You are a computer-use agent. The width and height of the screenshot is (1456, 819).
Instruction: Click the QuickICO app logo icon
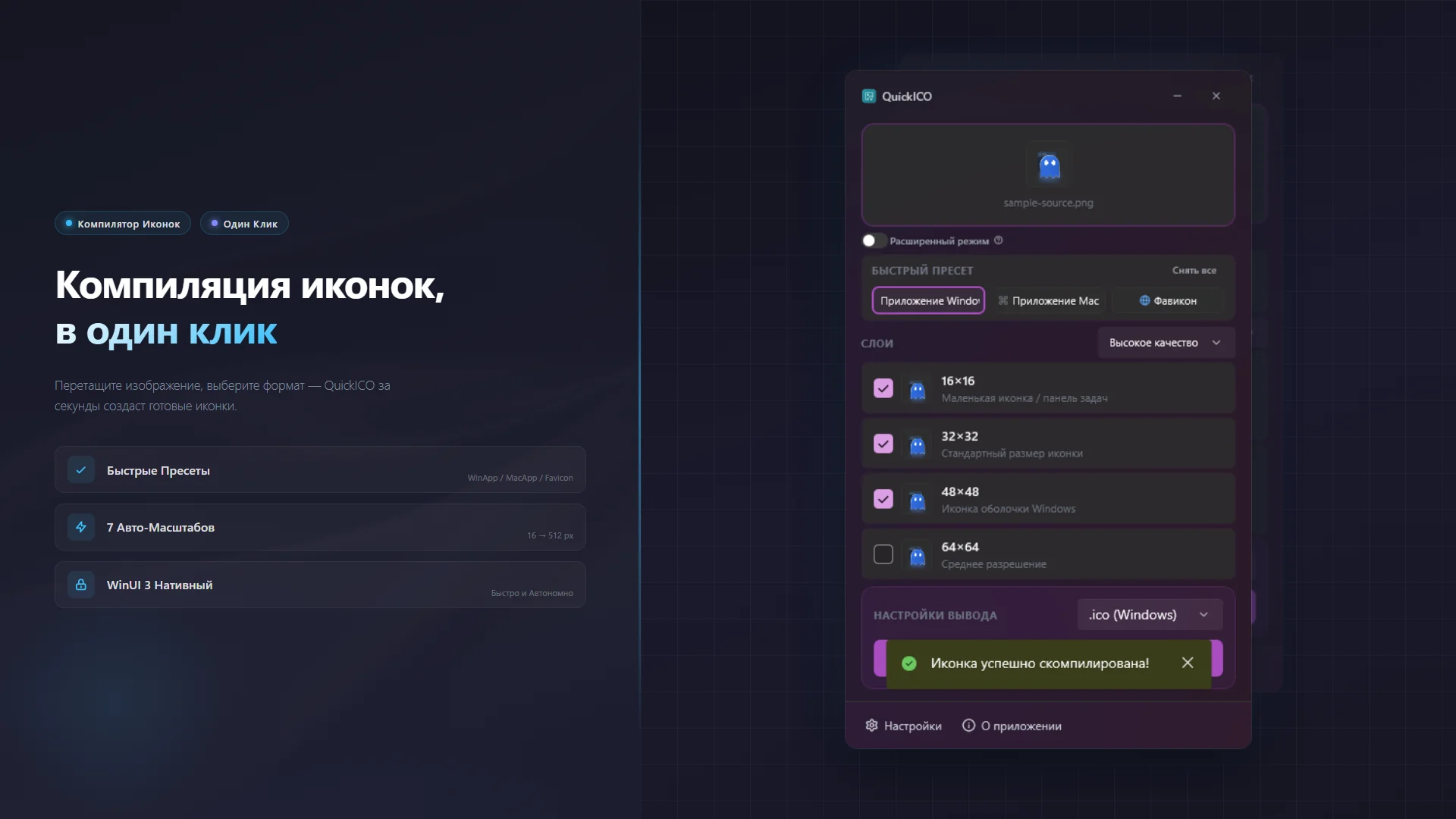point(869,96)
